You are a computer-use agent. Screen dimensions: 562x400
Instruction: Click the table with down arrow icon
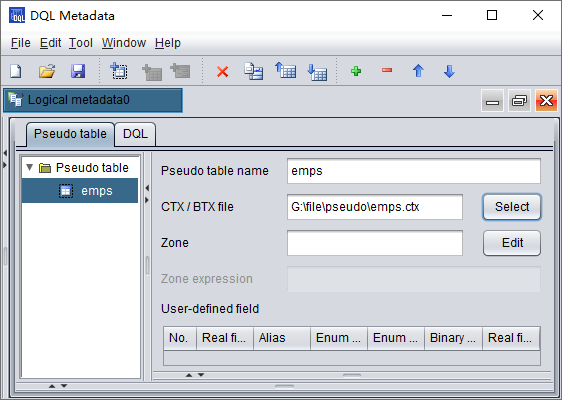coord(317,72)
